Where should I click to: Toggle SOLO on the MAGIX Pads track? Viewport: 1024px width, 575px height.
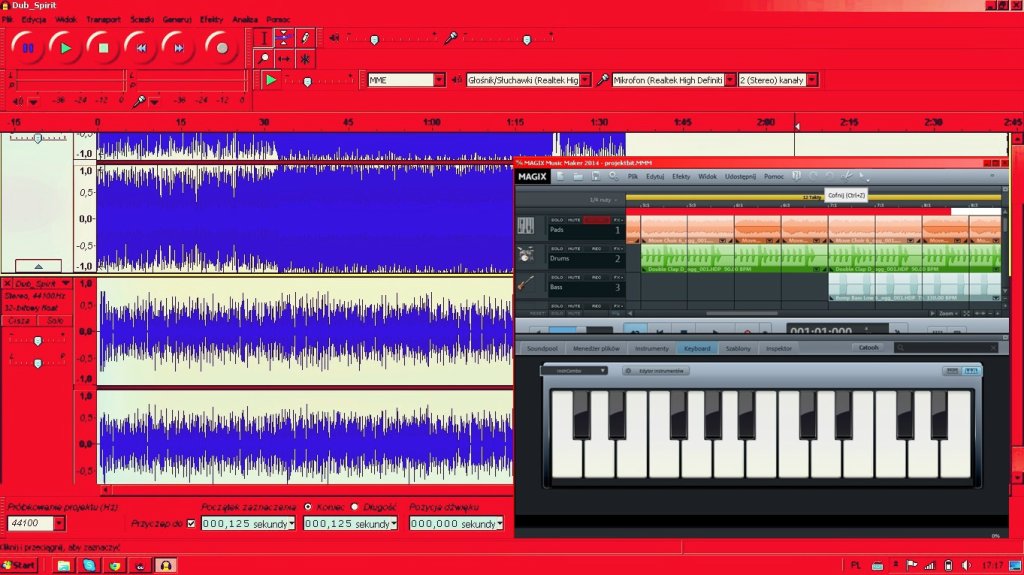[557, 220]
